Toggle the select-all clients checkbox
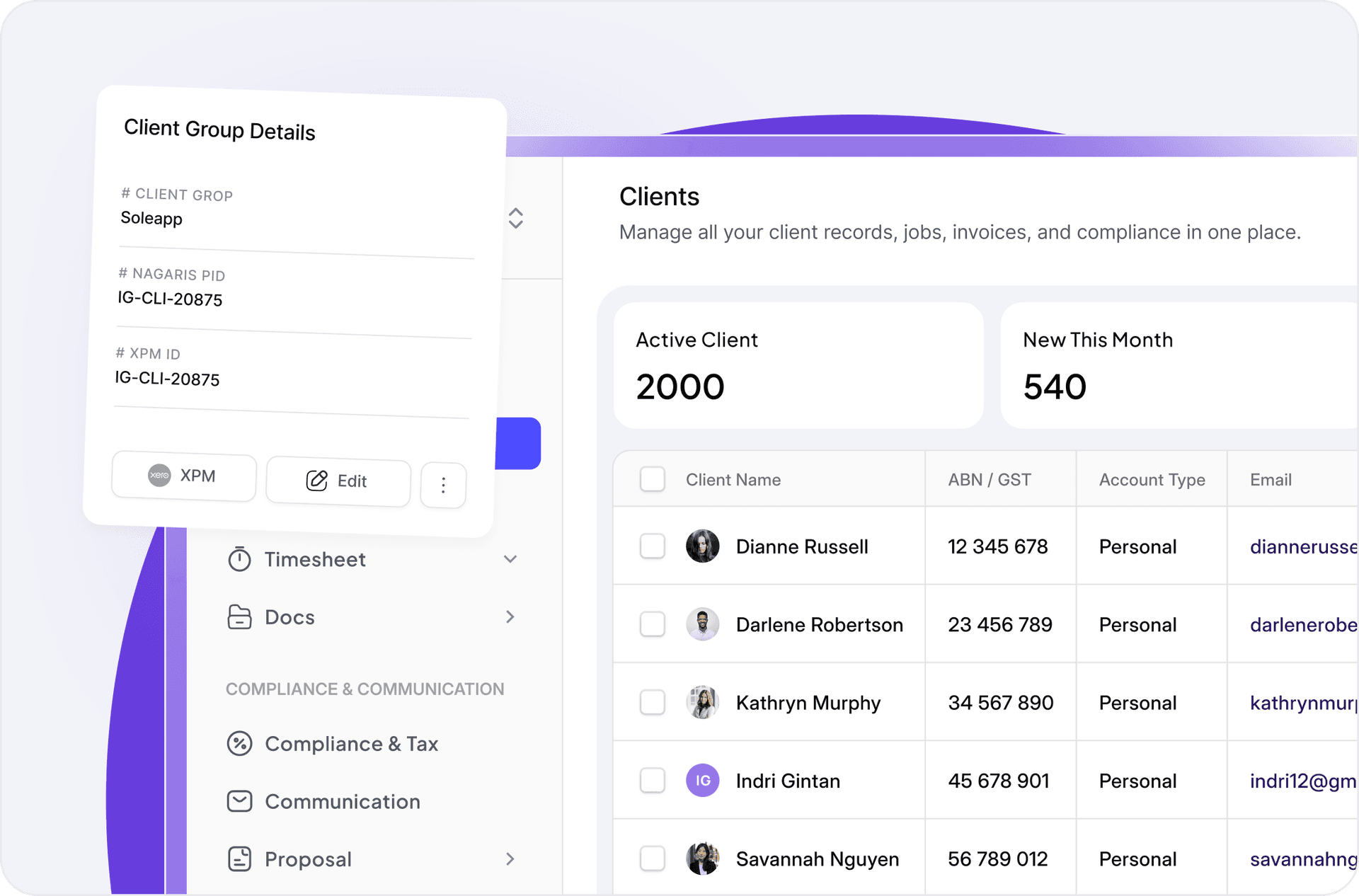This screenshot has height=896, width=1359. pos(653,479)
